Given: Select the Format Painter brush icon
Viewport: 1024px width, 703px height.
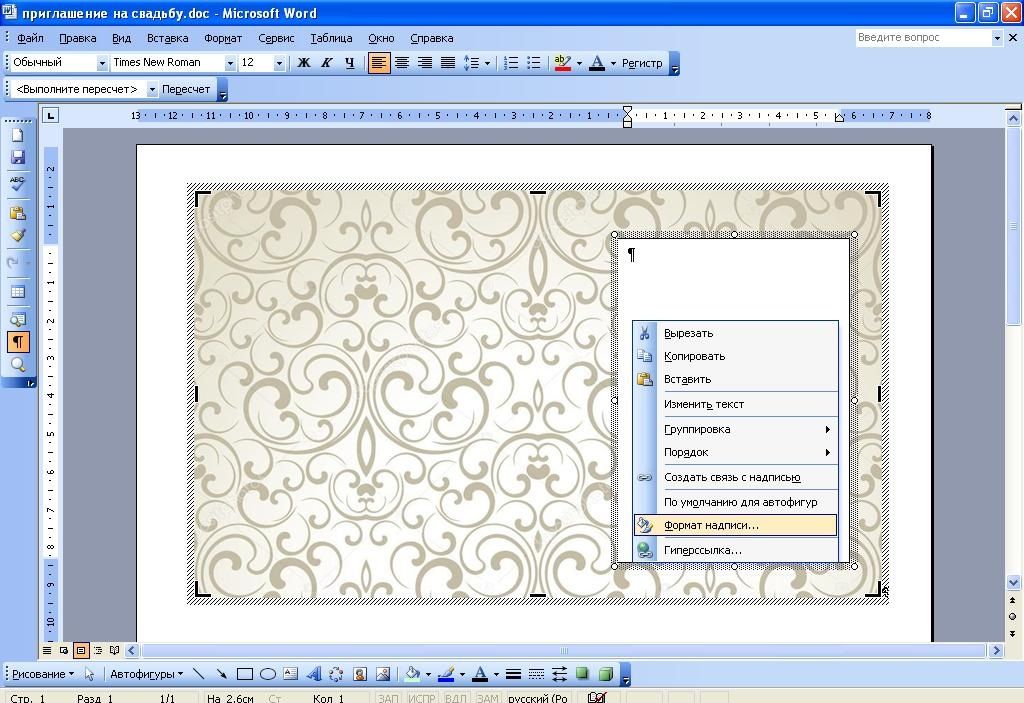Looking at the screenshot, I should pyautogui.click(x=17, y=236).
